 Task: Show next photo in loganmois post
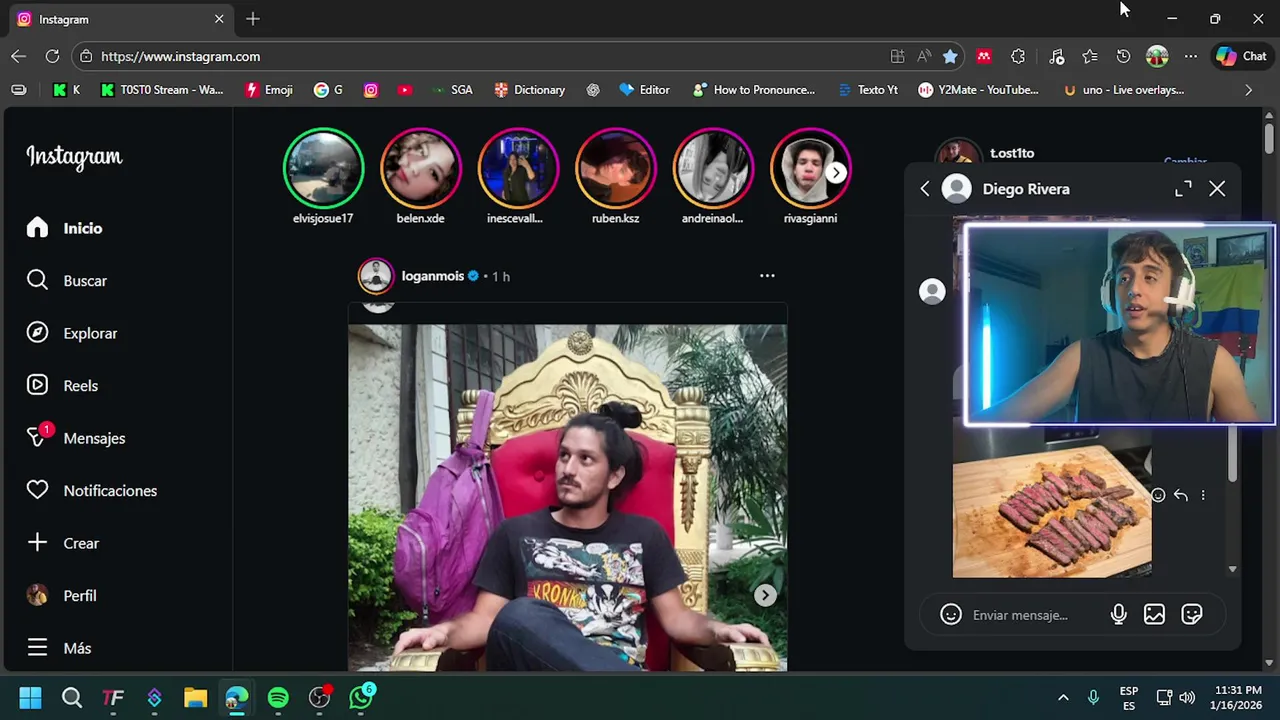[x=765, y=595]
